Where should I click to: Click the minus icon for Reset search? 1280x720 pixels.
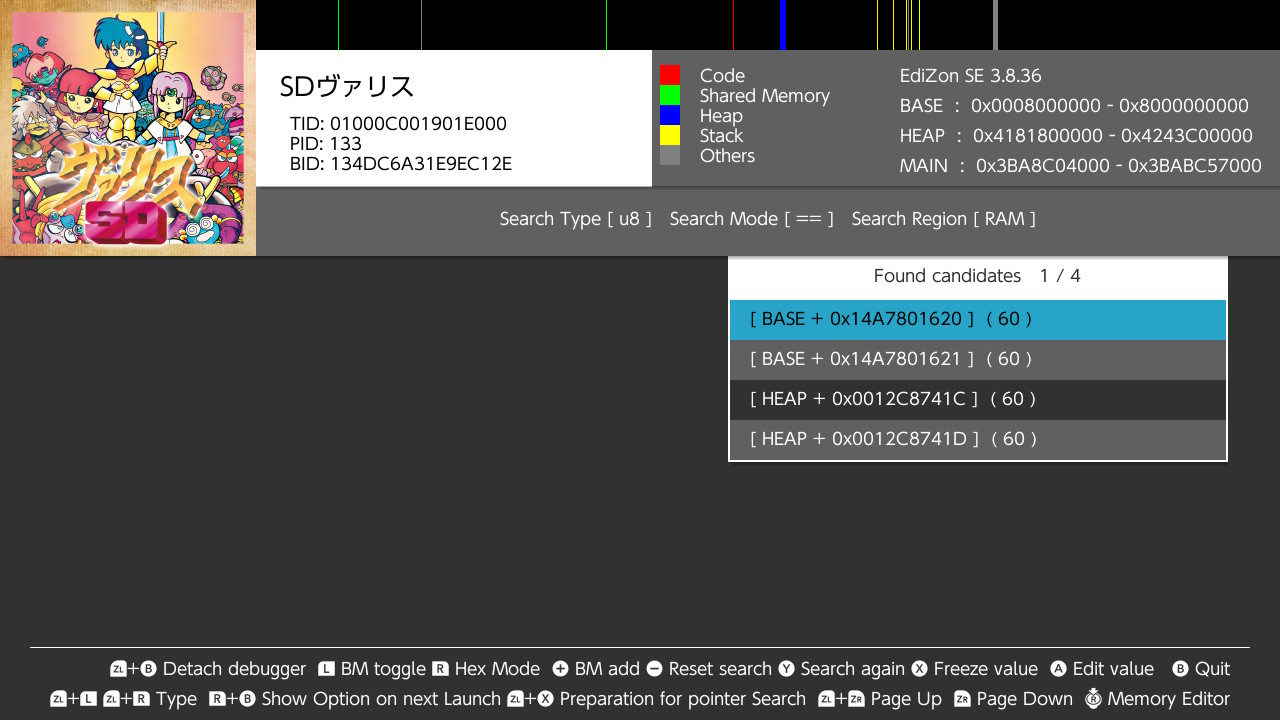tap(654, 669)
